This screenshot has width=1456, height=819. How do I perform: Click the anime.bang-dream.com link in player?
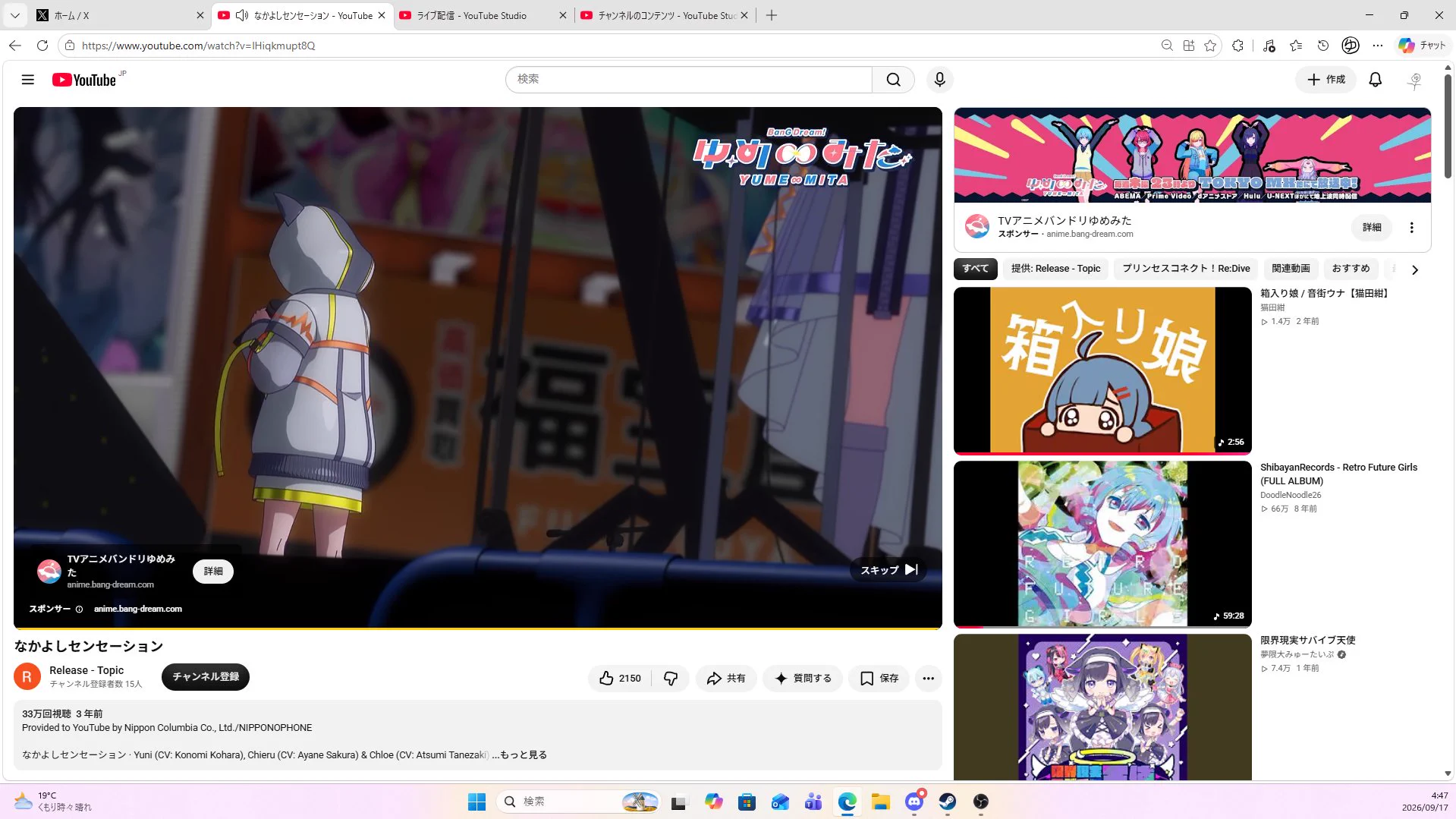coord(137,610)
